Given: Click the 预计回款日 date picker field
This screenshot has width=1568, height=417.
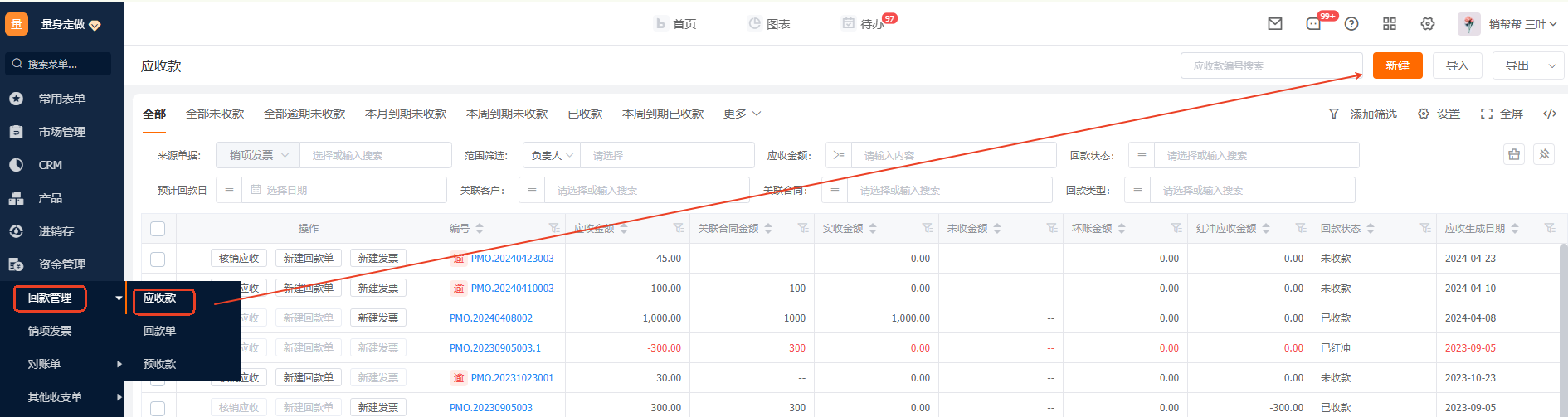Looking at the screenshot, I should pyautogui.click(x=344, y=190).
